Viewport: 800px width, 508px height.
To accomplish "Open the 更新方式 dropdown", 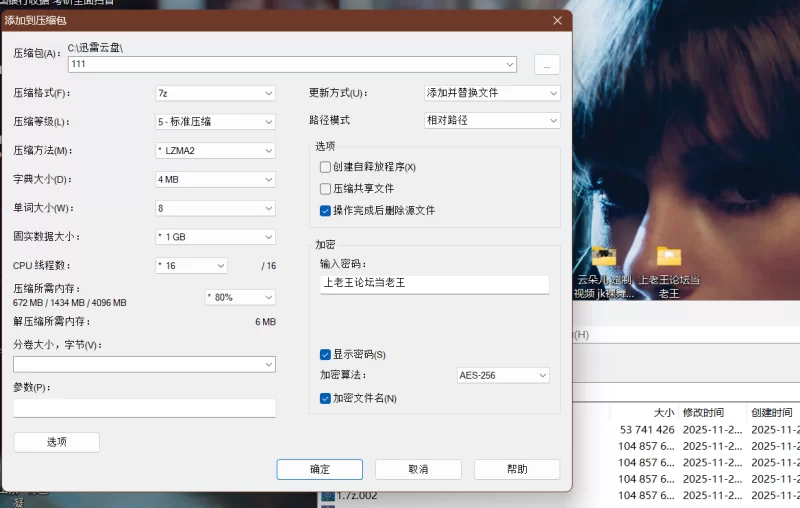I will coord(492,93).
